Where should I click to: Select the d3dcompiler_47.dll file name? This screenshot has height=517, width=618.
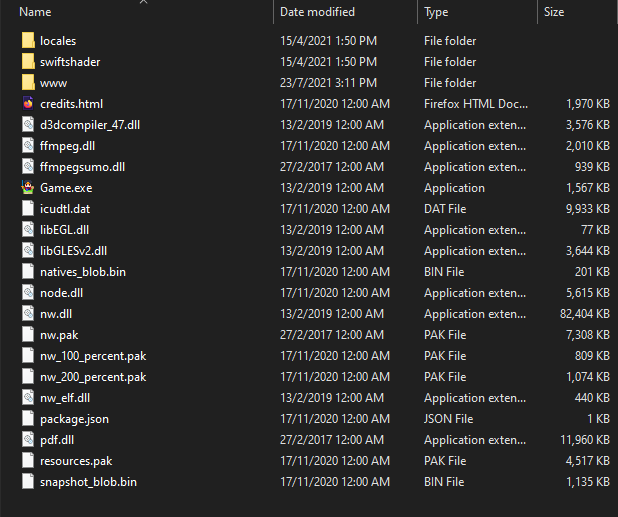pyautogui.click(x=90, y=125)
